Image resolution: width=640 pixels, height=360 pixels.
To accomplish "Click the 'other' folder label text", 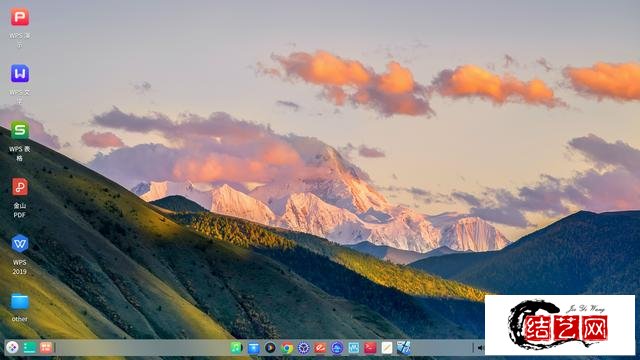I will [20, 319].
